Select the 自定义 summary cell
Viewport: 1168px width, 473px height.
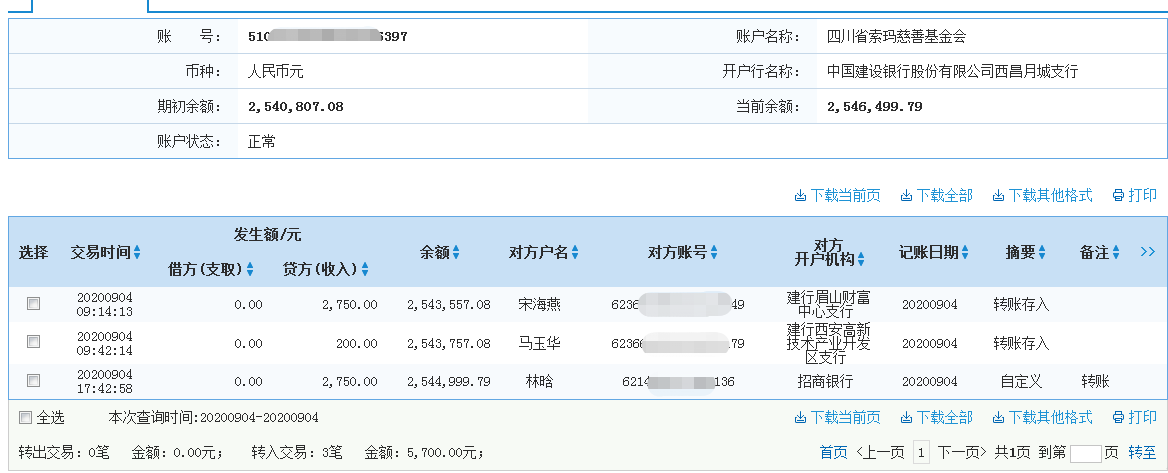coord(1021,381)
